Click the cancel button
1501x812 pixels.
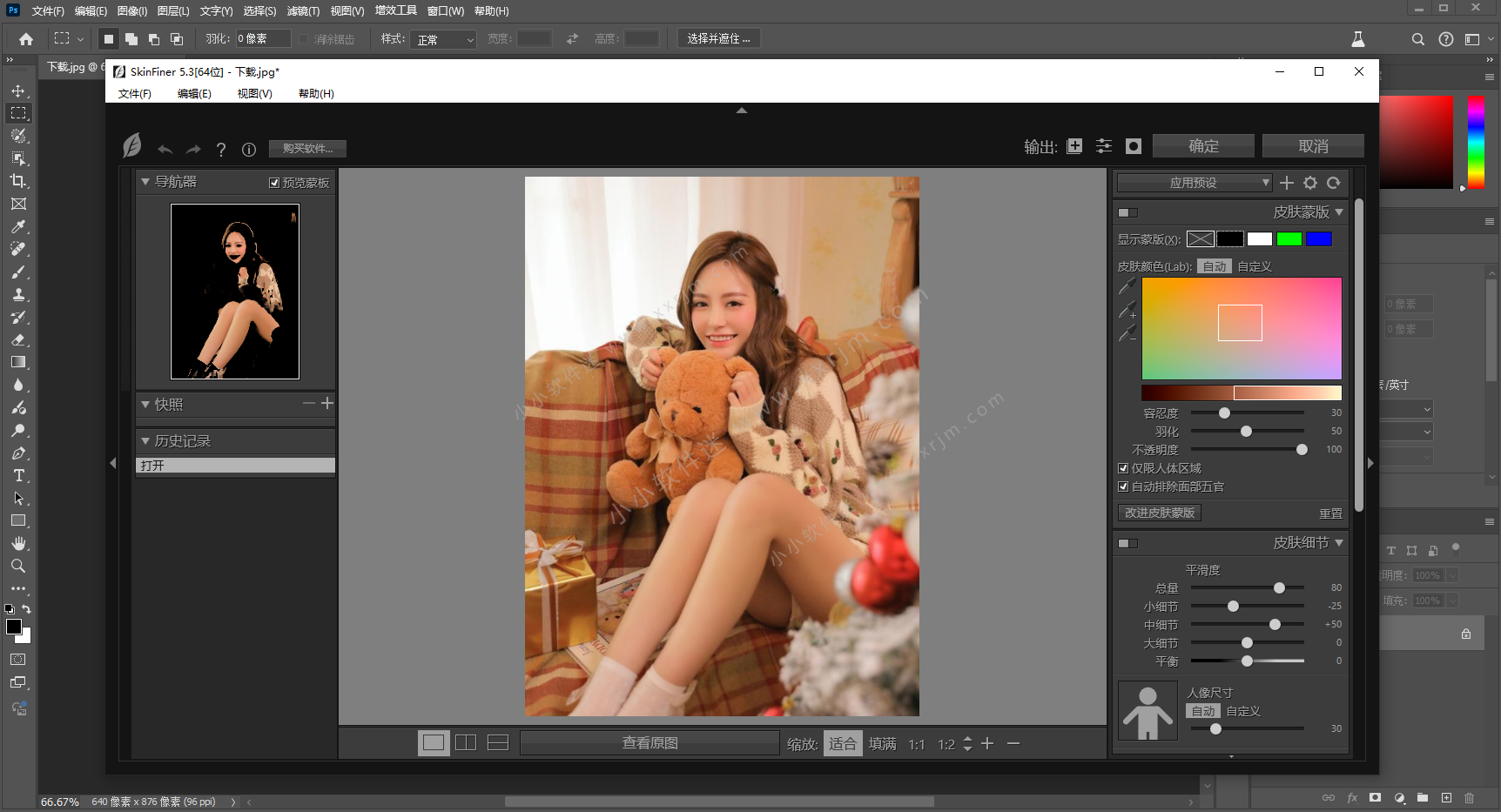[1314, 146]
